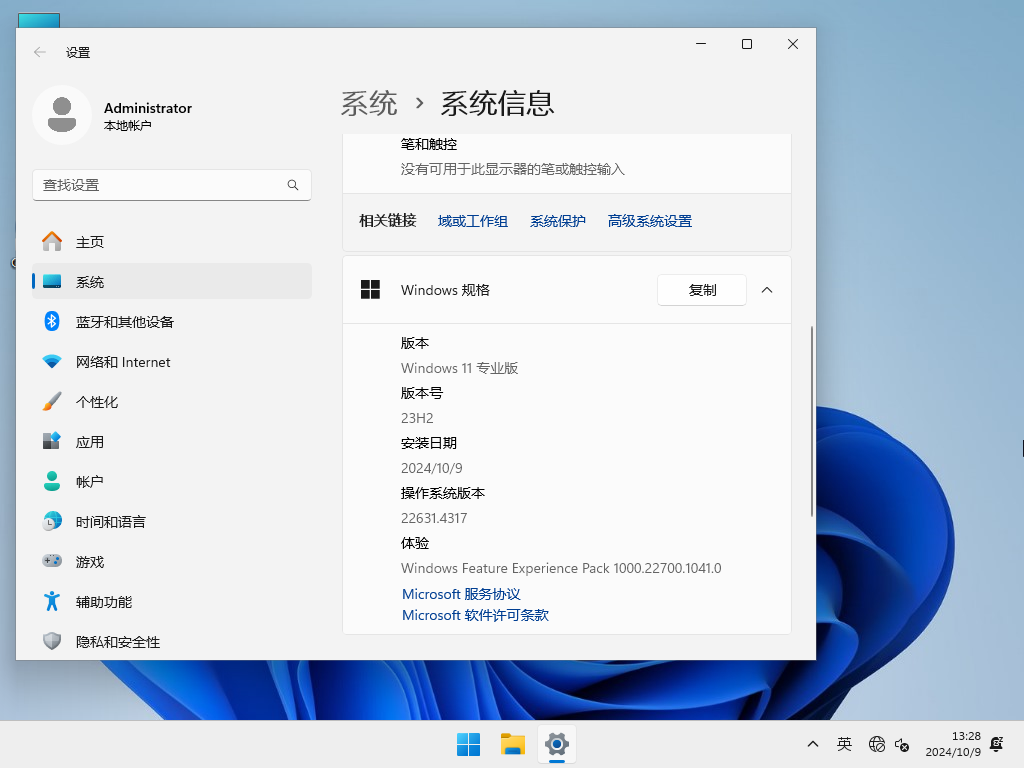This screenshot has width=1024, height=768.
Task: Open Network and Internet (网络和Internet) settings
Action: 123,361
